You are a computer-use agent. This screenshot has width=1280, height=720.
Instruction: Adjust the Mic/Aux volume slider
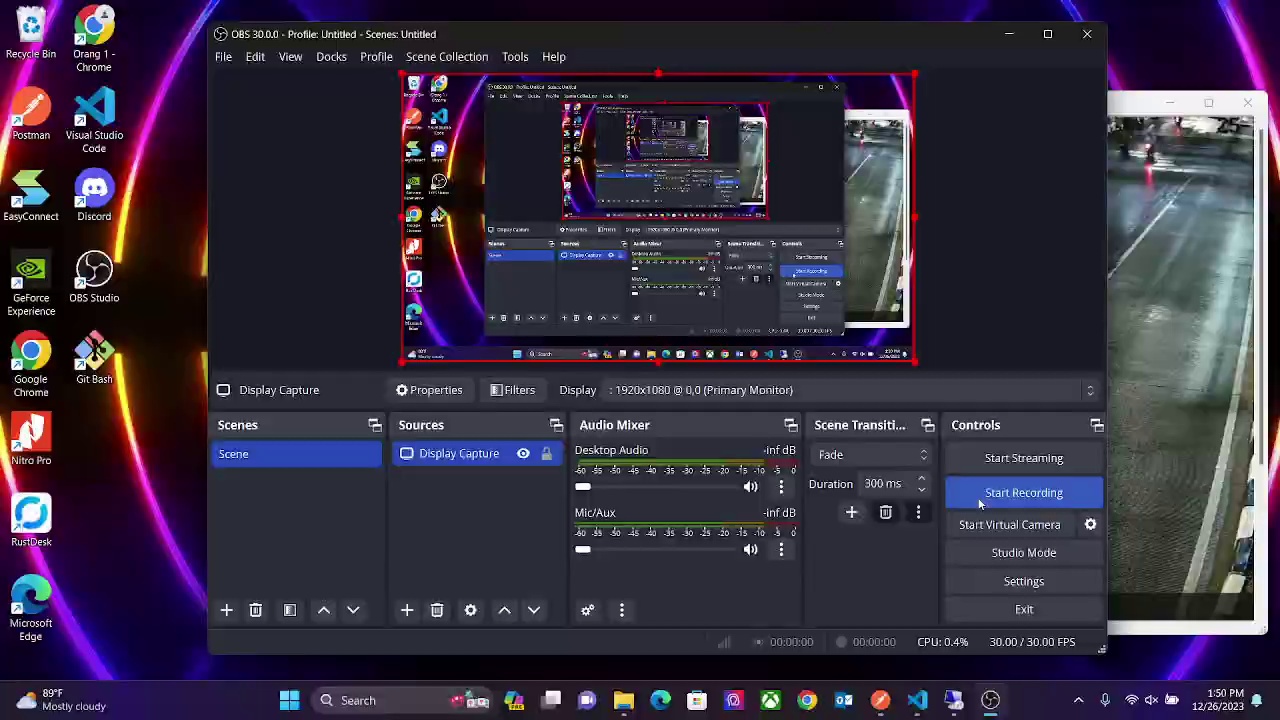(x=583, y=549)
